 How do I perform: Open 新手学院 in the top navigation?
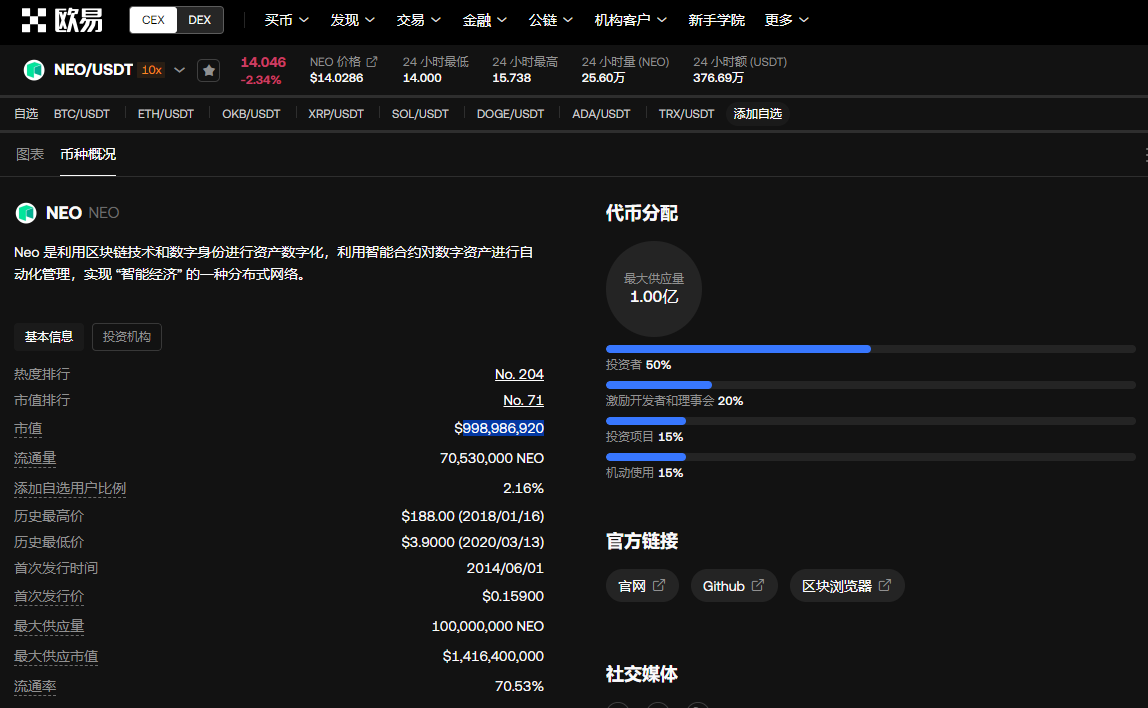tap(716, 21)
